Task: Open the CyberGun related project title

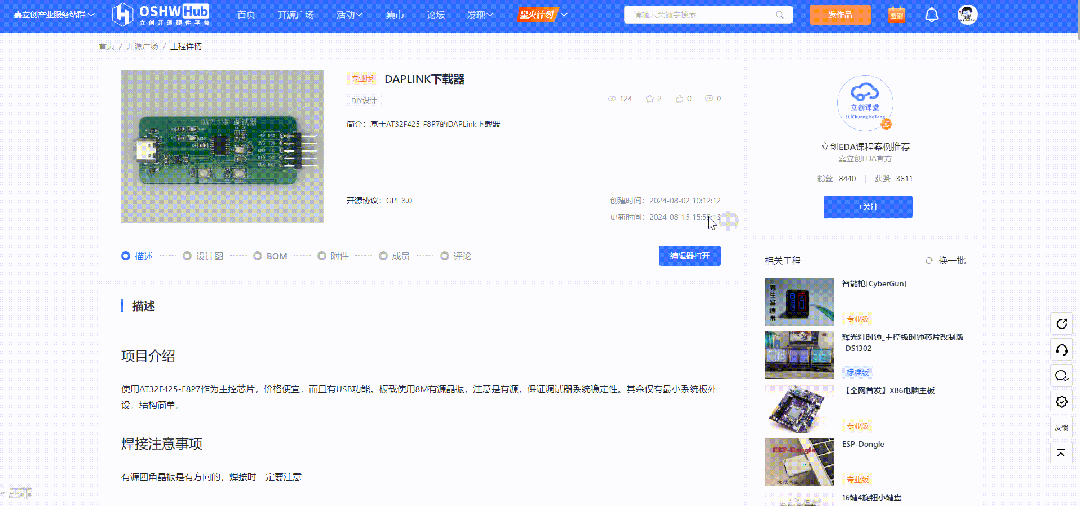Action: [x=874, y=283]
